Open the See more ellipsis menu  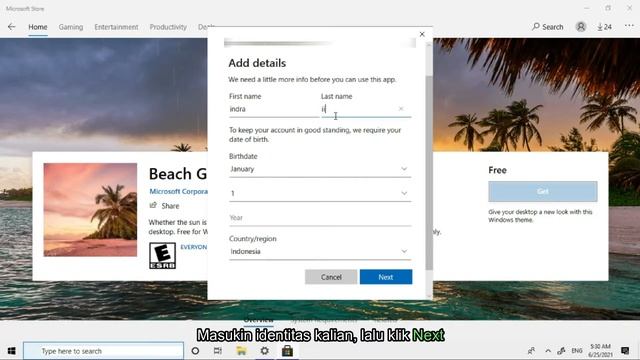pyautogui.click(x=629, y=26)
